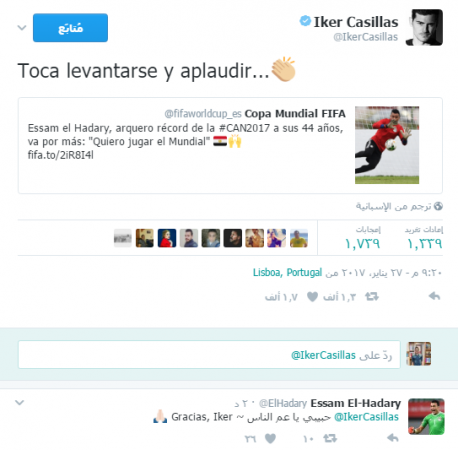Like Essam El-Hadary's reply with heart icon

tap(270, 438)
